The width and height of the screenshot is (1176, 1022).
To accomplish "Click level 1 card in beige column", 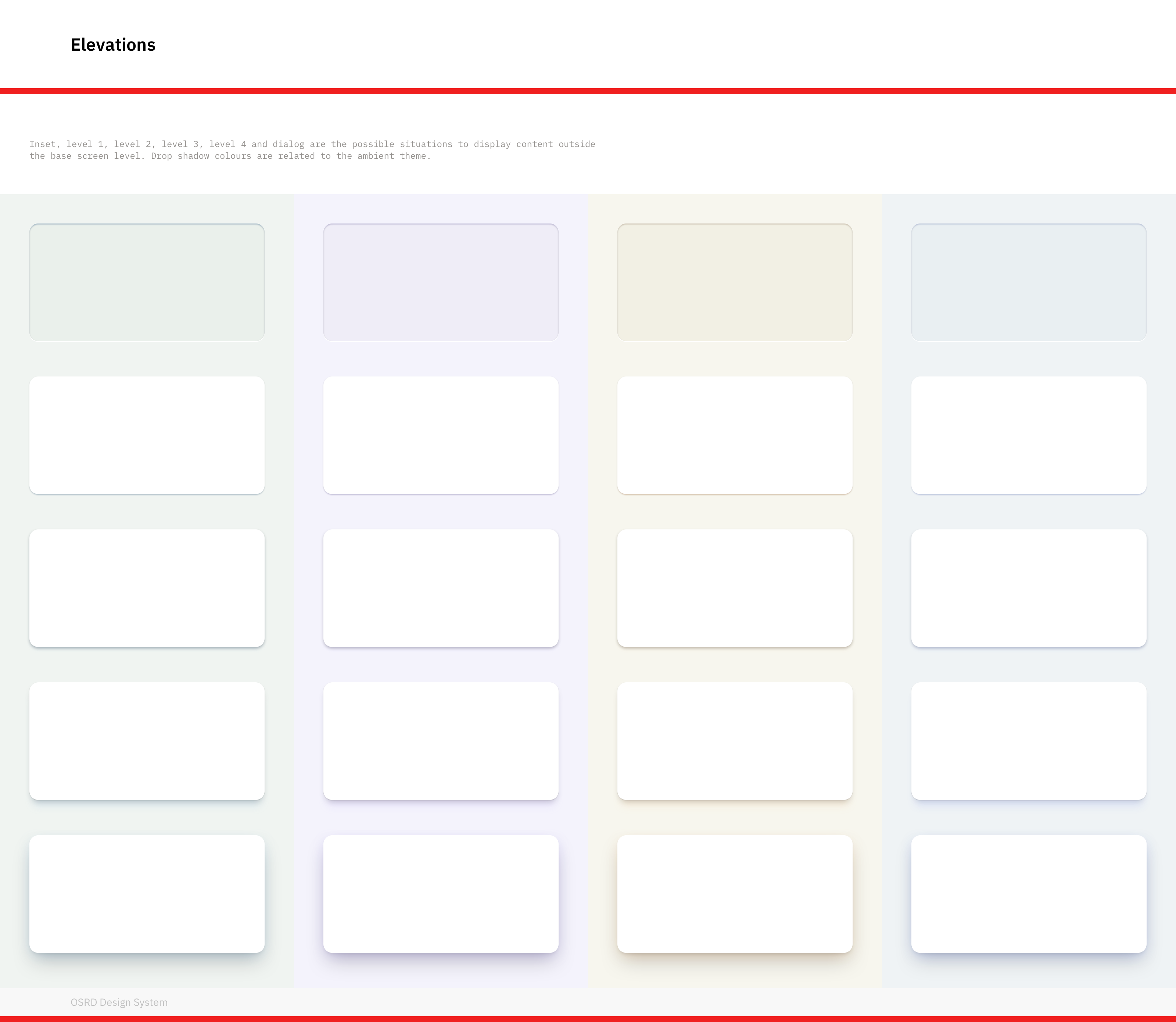I will point(735,435).
